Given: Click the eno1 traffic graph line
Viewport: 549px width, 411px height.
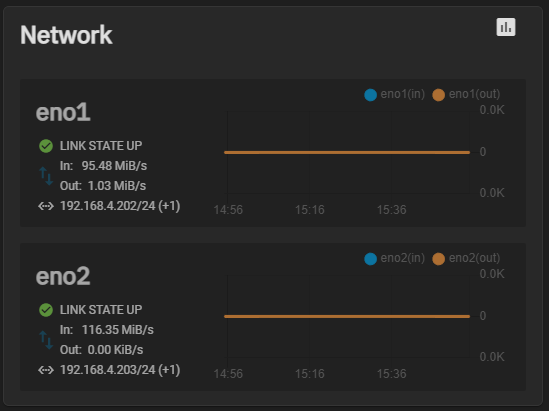Looking at the screenshot, I should (x=347, y=152).
